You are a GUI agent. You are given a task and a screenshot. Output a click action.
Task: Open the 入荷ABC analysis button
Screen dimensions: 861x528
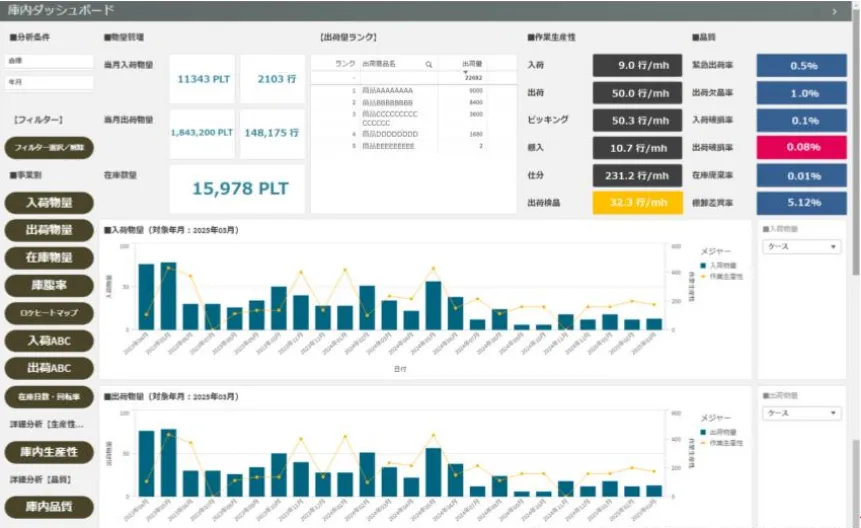click(x=49, y=341)
